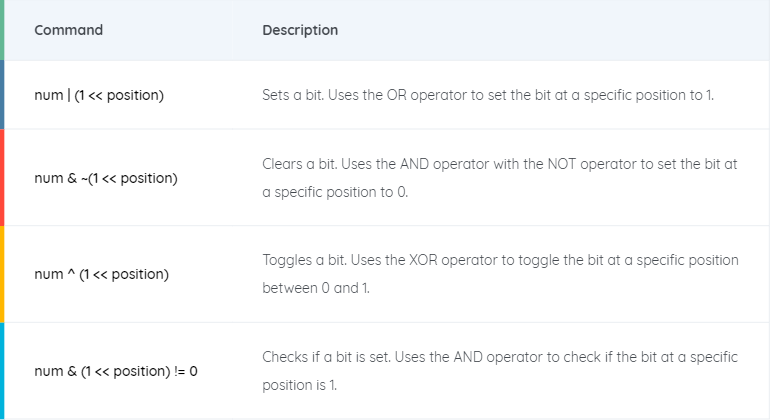Click text 'between 0 and 1.'

316,288
